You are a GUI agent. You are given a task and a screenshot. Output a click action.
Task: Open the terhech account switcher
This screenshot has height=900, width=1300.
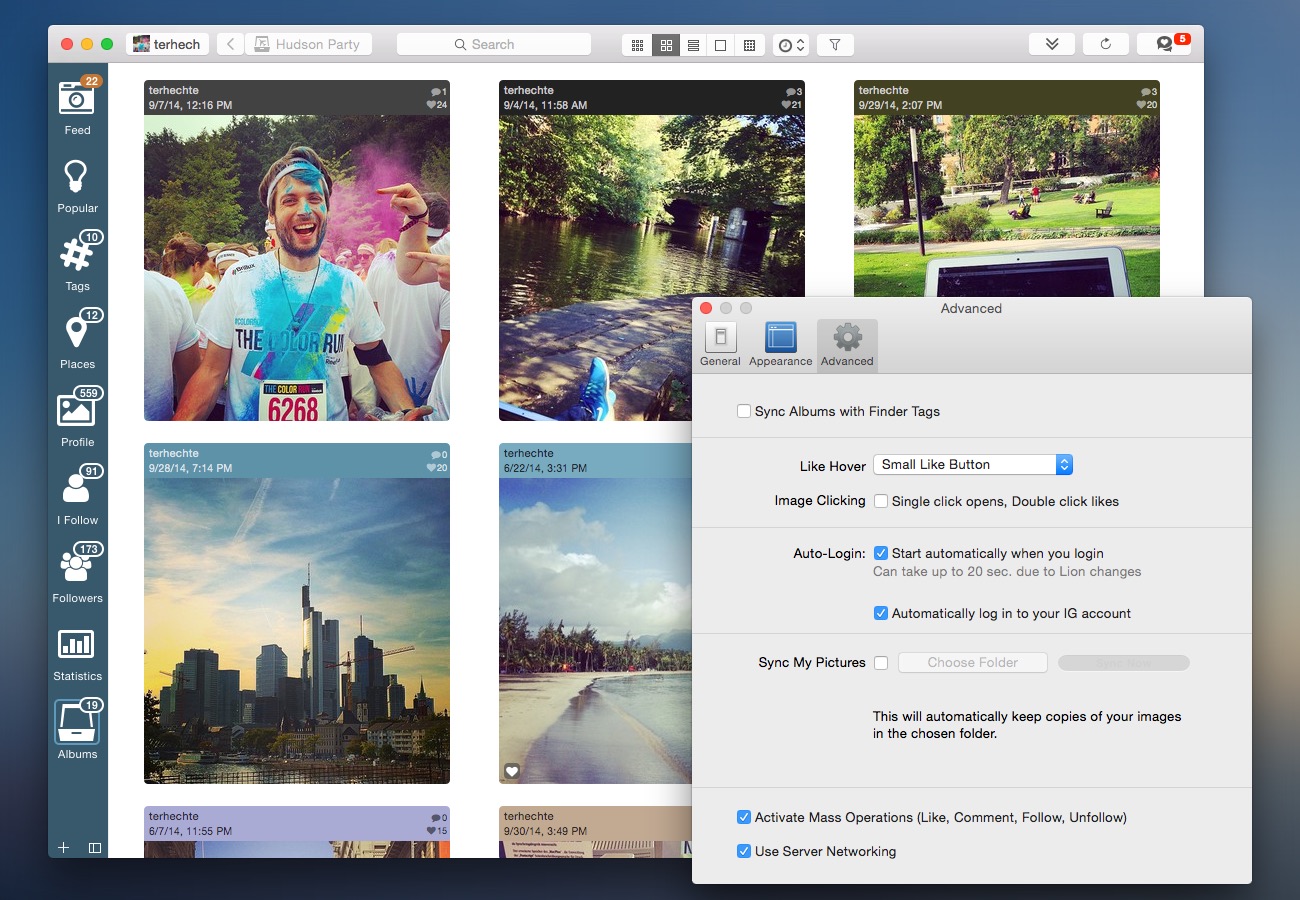[x=168, y=44]
